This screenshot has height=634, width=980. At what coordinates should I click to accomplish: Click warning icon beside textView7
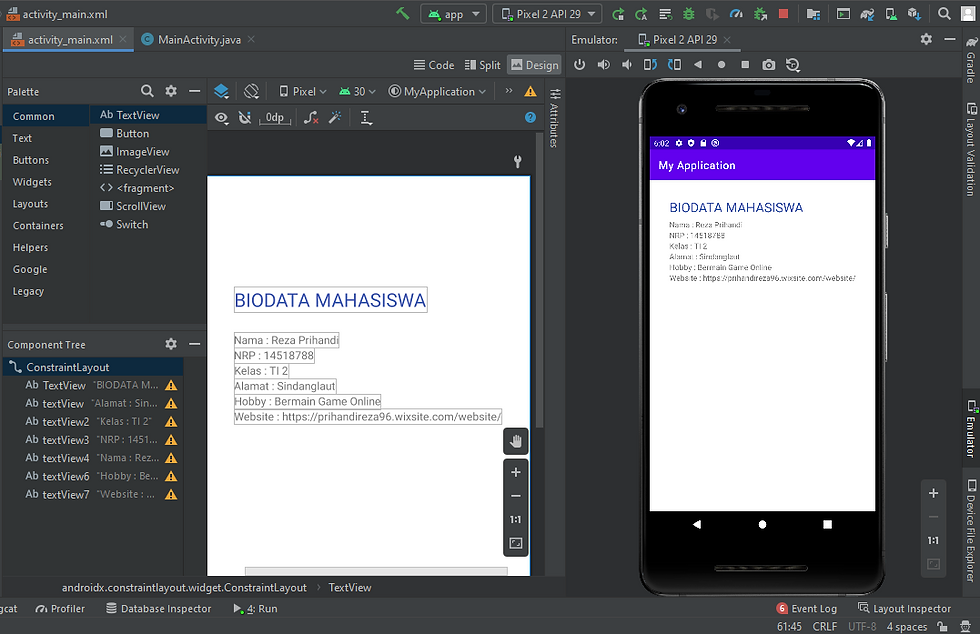pyautogui.click(x=171, y=495)
